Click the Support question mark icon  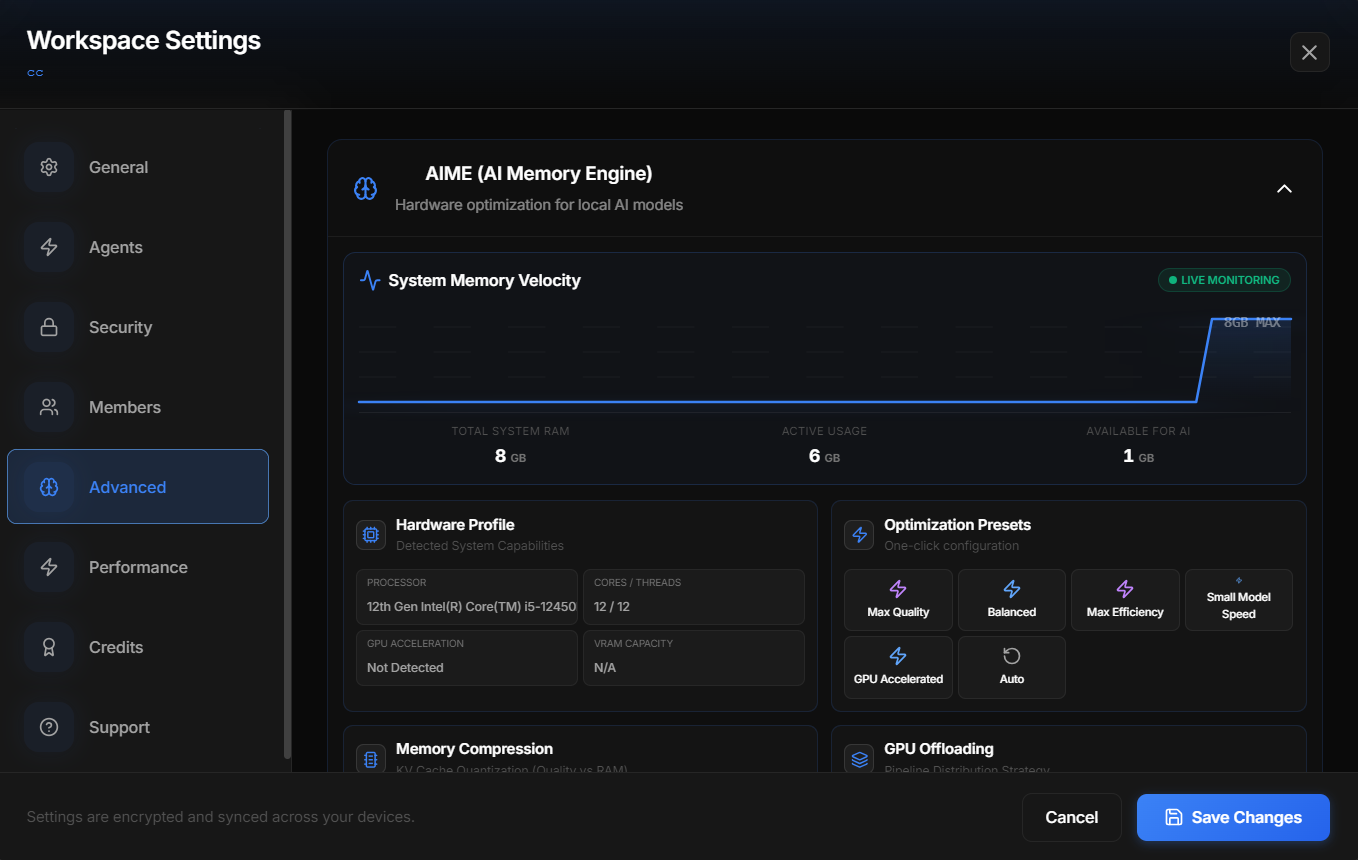click(x=49, y=727)
